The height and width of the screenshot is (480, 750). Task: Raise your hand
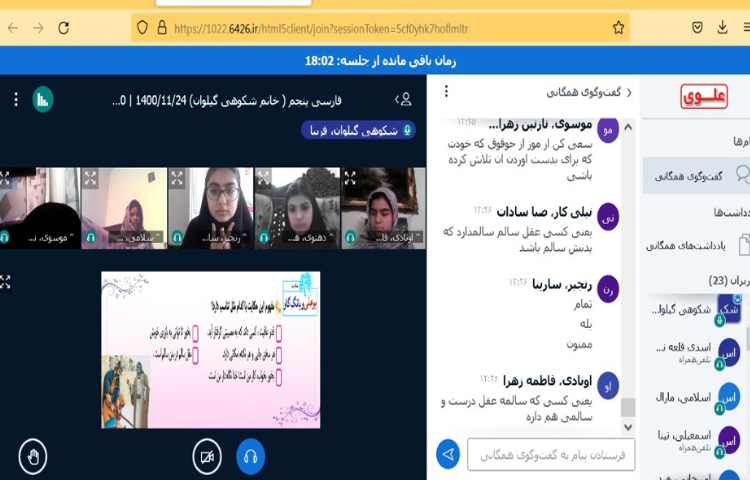(x=33, y=457)
